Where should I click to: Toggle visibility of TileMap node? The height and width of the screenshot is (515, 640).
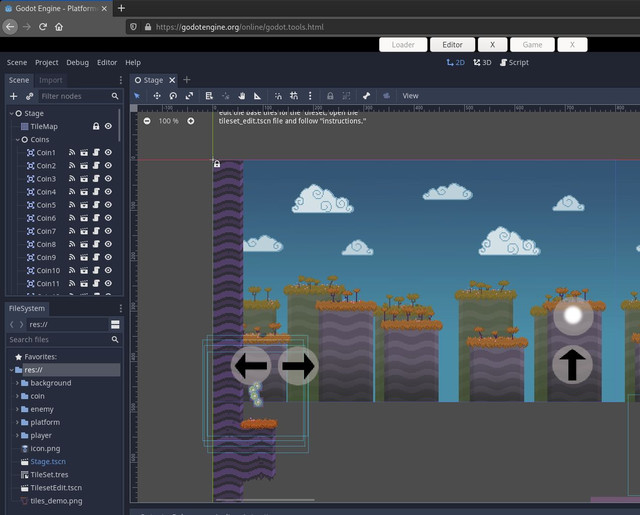click(108, 127)
